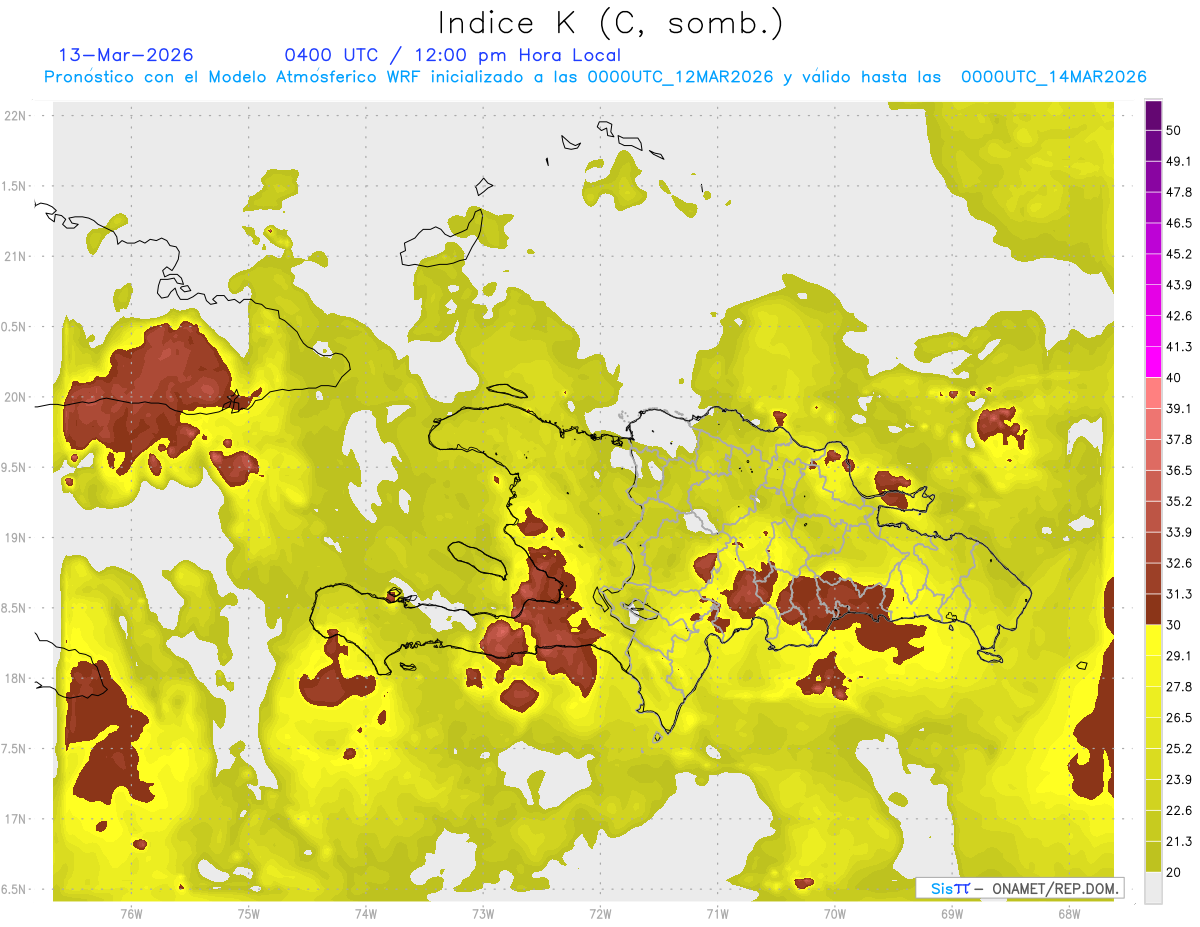Screen dimensions: 1200x927
Task: Pick the magenta segment between 40 and 41.3
Action: click(1153, 362)
